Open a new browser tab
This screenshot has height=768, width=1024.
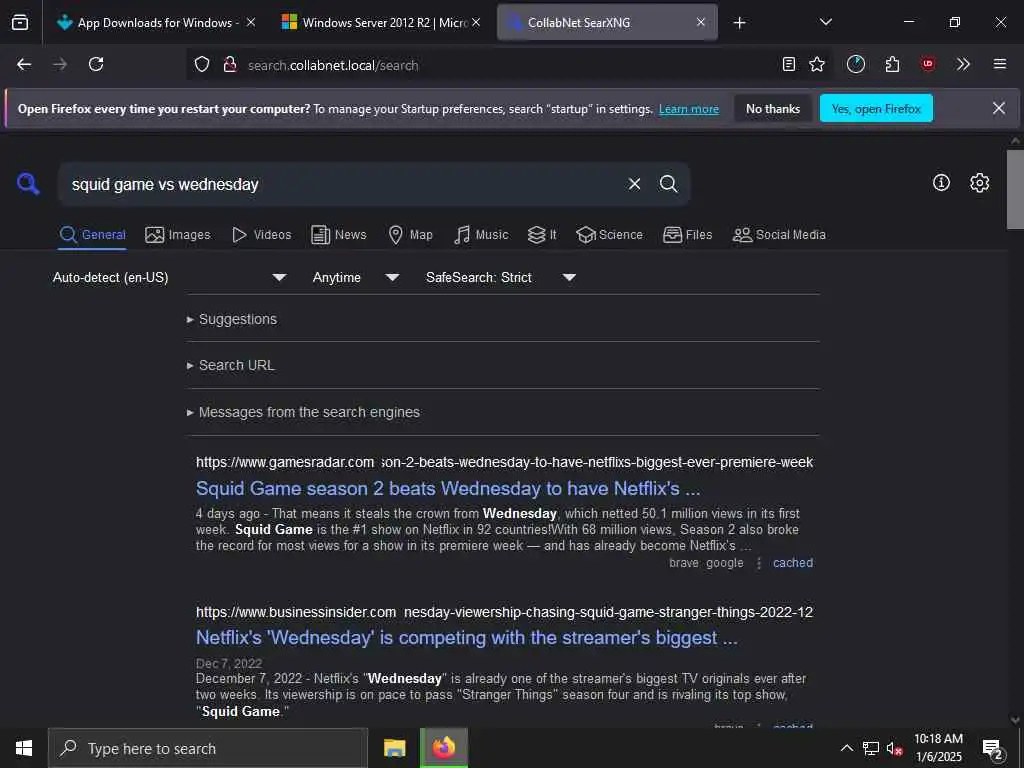click(x=739, y=23)
